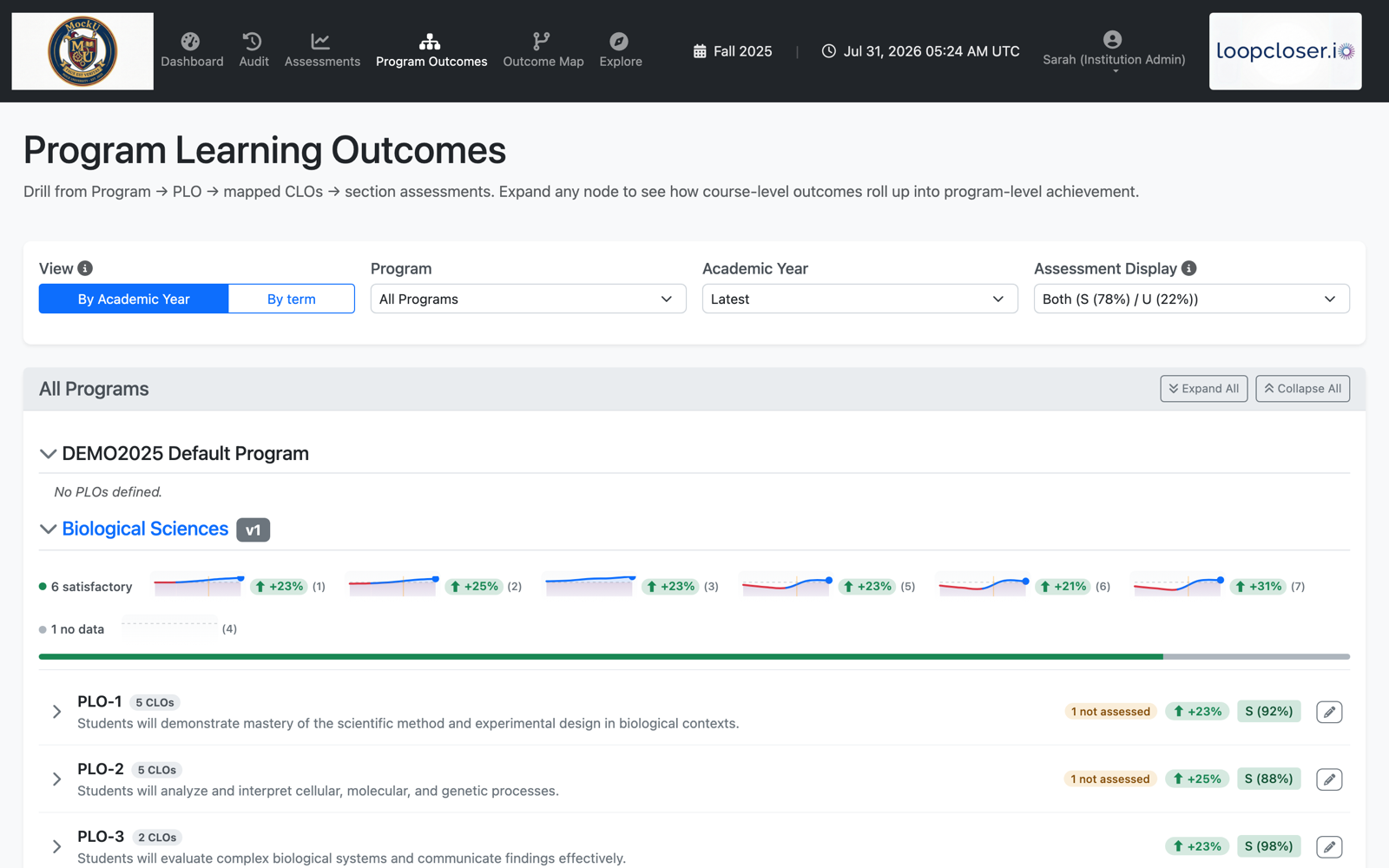Click the MockU institution logo

(x=82, y=51)
